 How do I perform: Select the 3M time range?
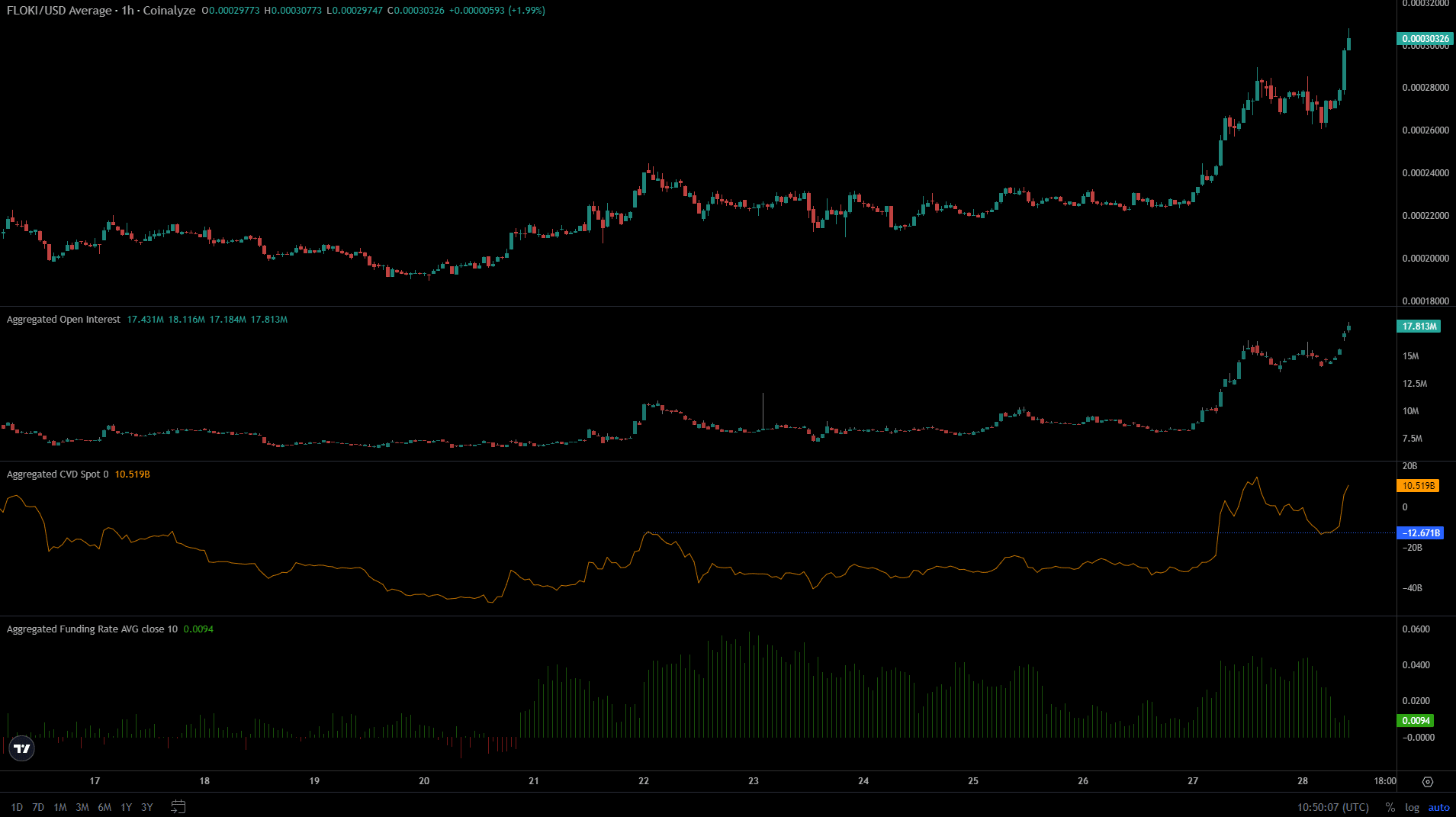click(82, 807)
